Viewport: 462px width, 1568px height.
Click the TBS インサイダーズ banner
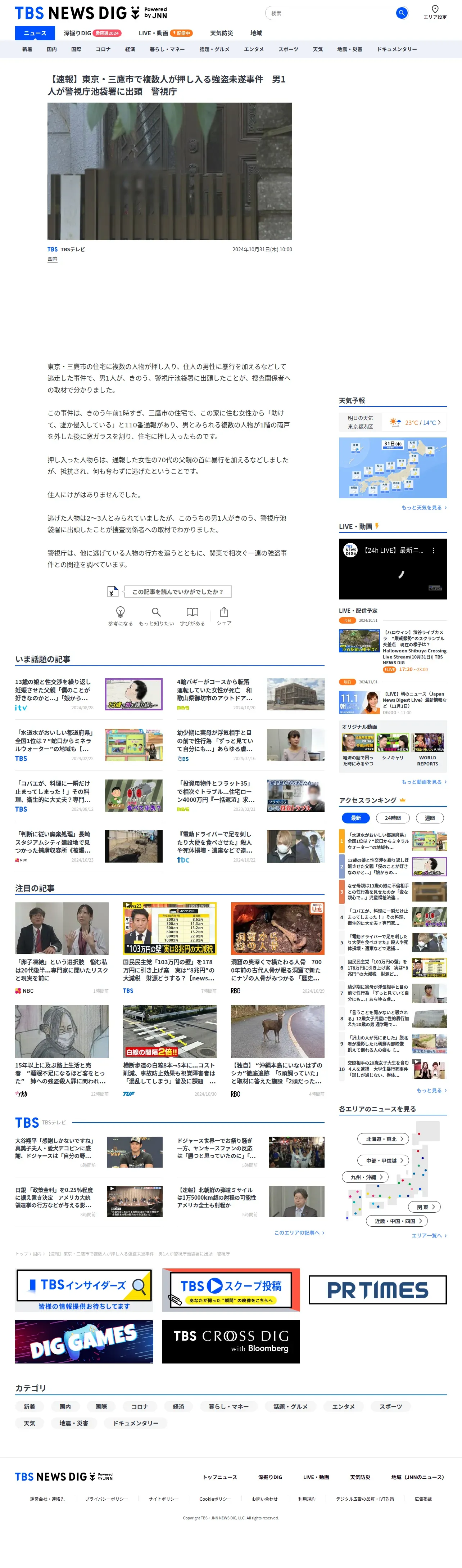[84, 1289]
